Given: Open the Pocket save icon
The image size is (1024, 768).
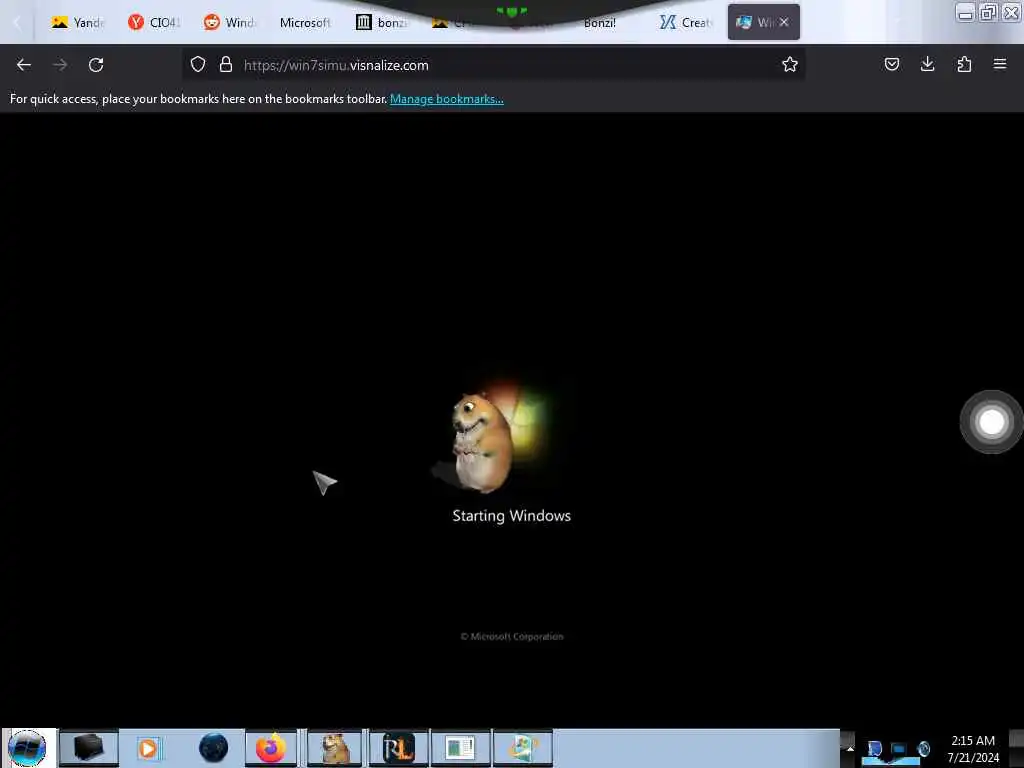Looking at the screenshot, I should [891, 65].
